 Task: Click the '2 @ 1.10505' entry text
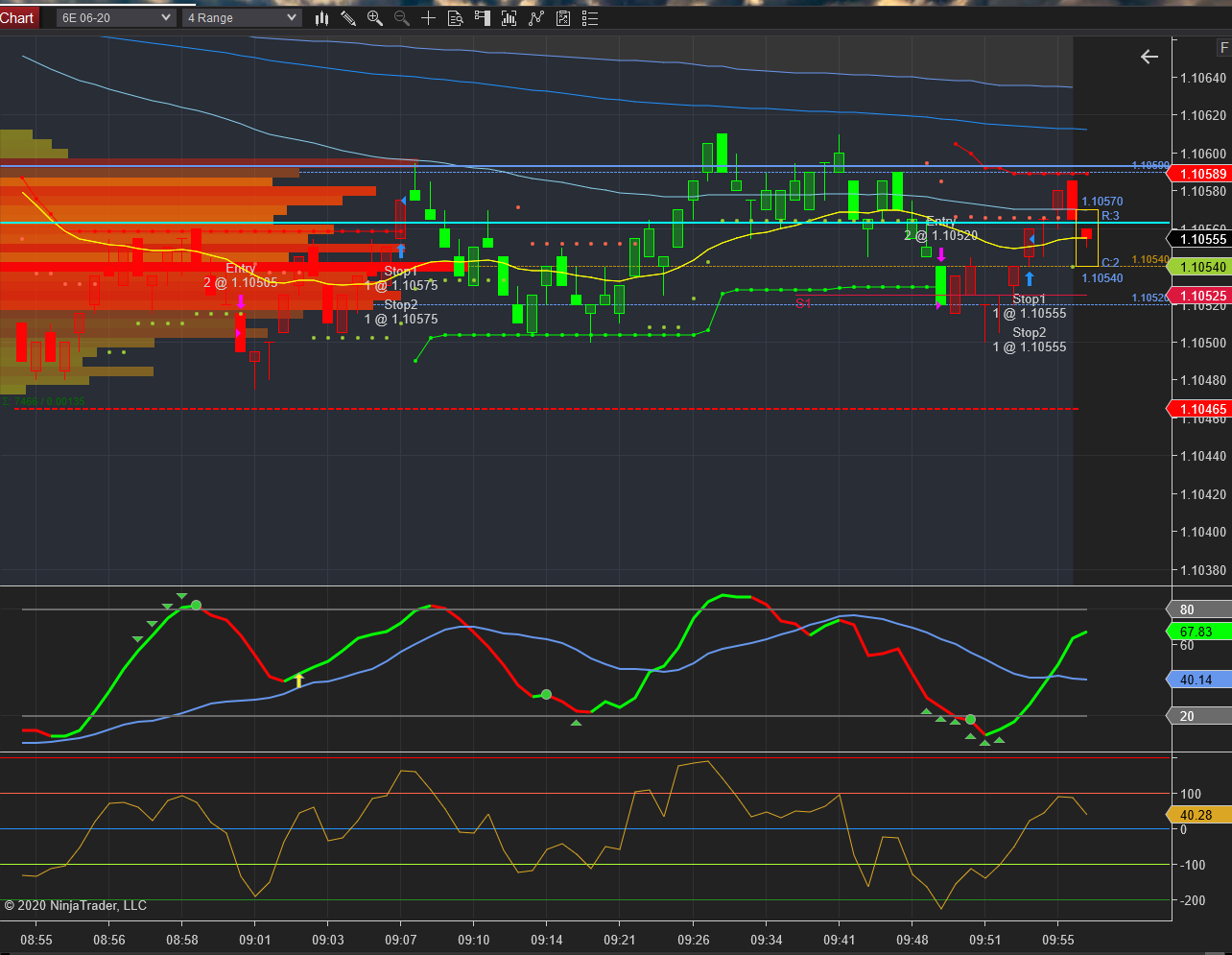(240, 282)
